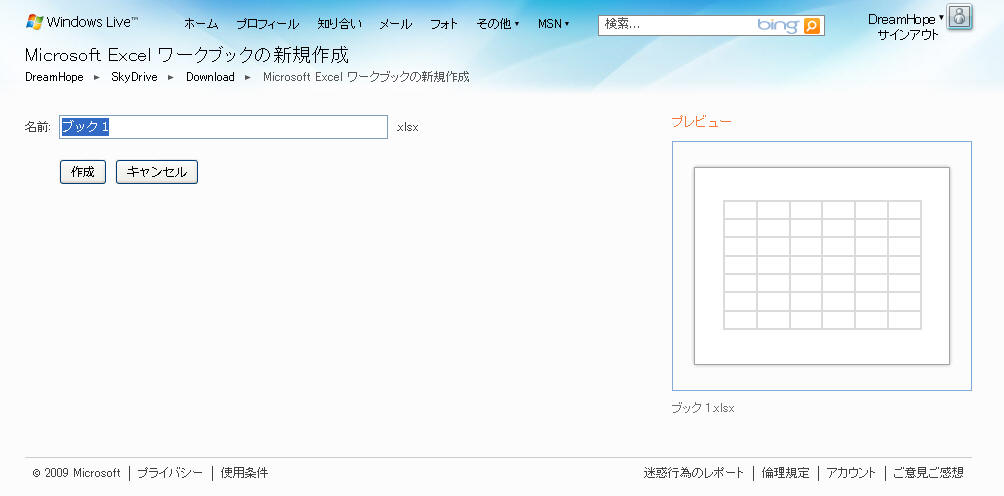1004x496 pixels.
Task: Click the Windows Live logo
Action: (x=82, y=22)
